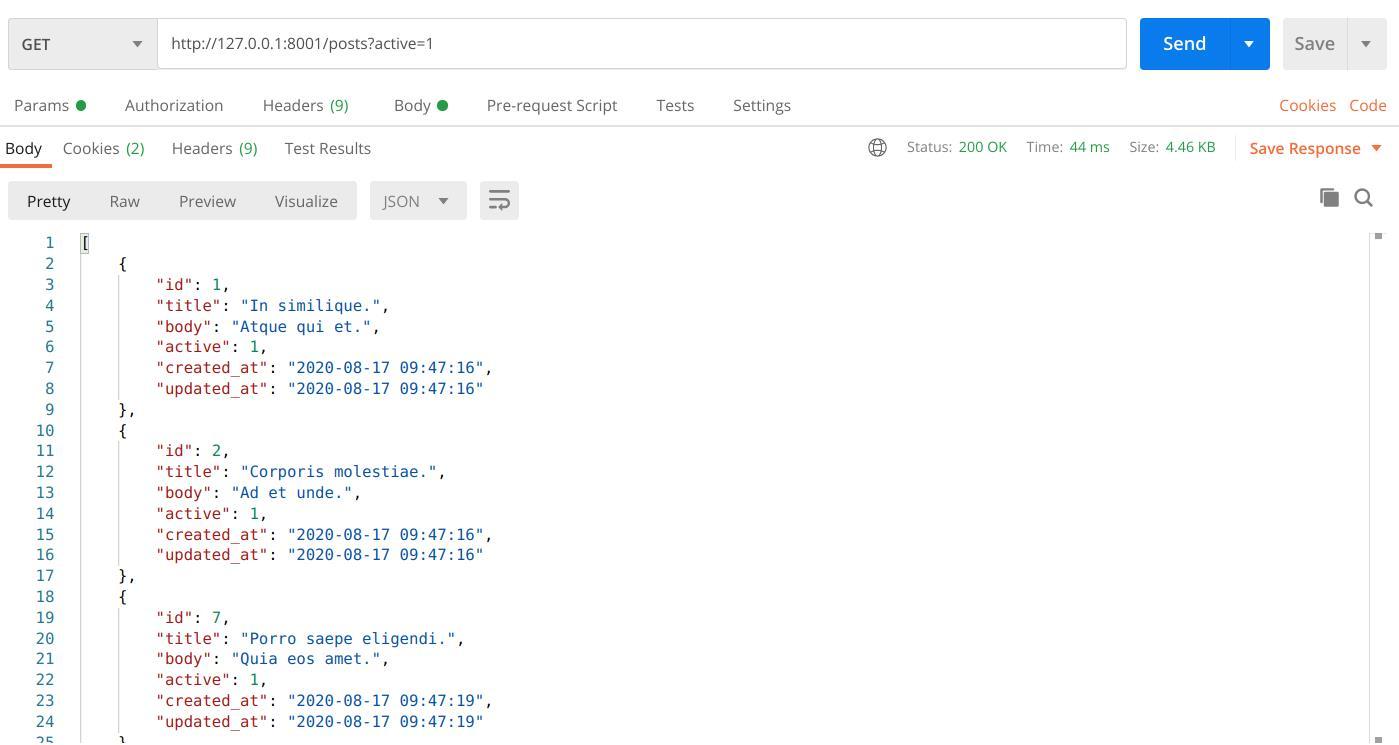Screen dimensions: 1399x745
Task: Select the Pretty view mode
Action: (x=49, y=201)
